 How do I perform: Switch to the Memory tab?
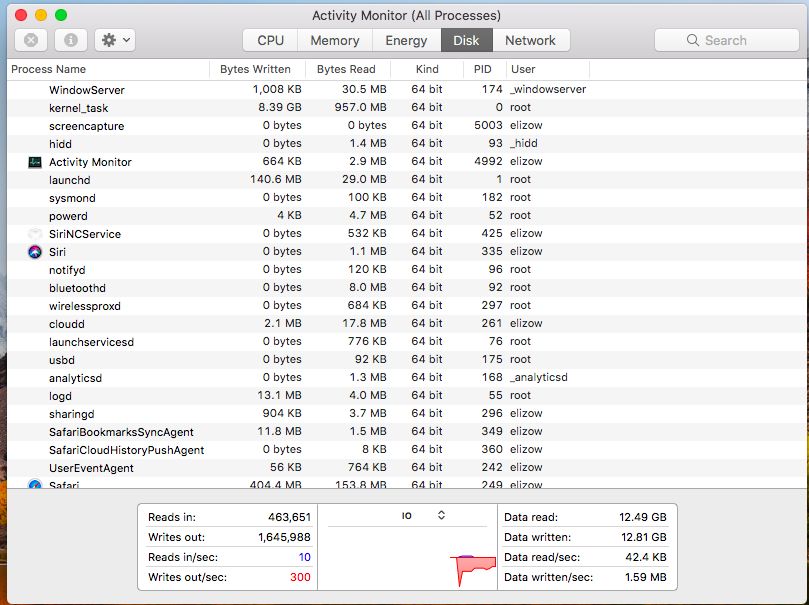pos(335,40)
